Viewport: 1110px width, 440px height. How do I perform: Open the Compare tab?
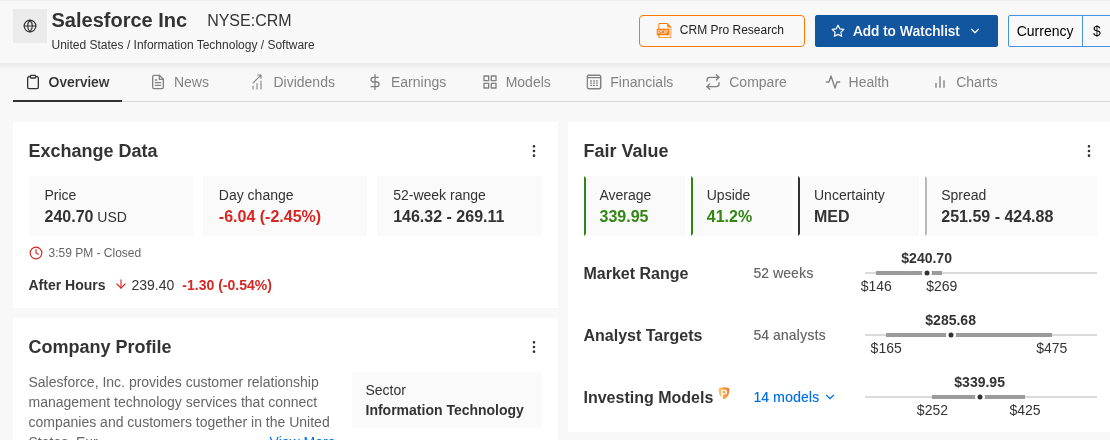click(x=746, y=82)
